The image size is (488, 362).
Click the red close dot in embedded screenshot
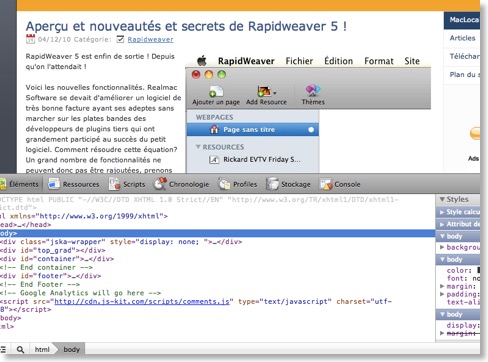[x=196, y=75]
